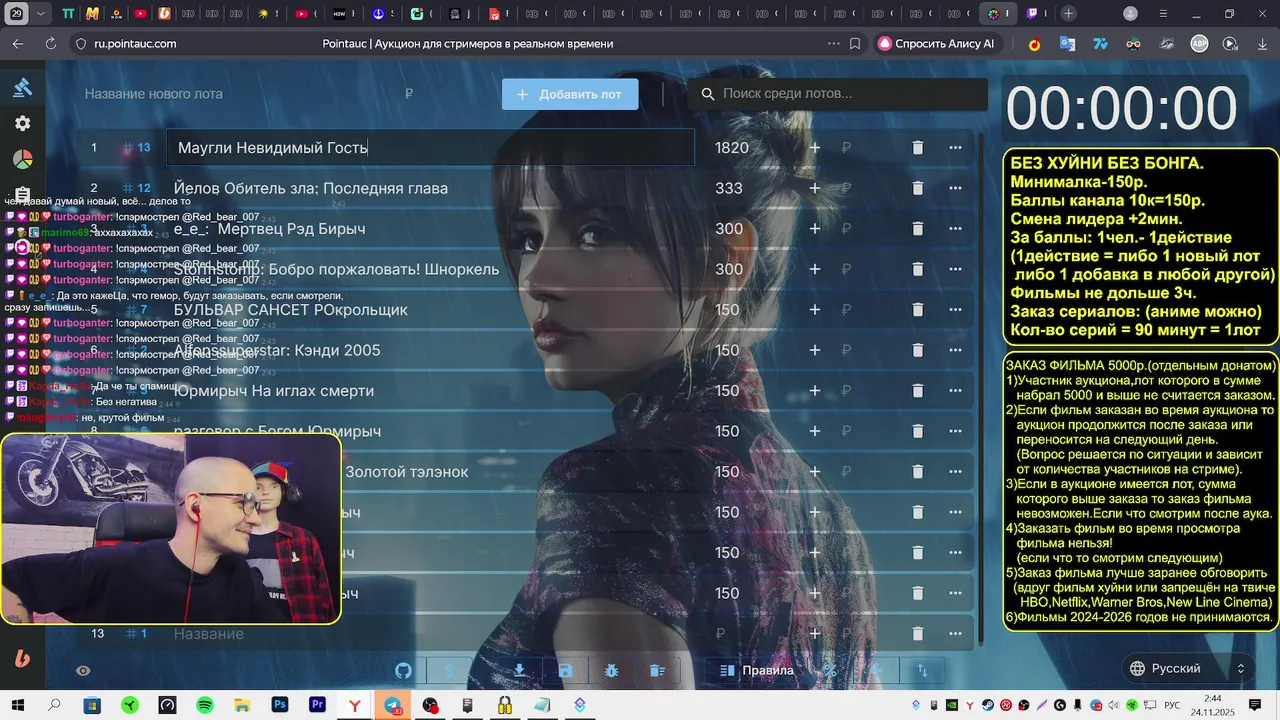Open the browser tab list dropdown arrow

[x=41, y=14]
